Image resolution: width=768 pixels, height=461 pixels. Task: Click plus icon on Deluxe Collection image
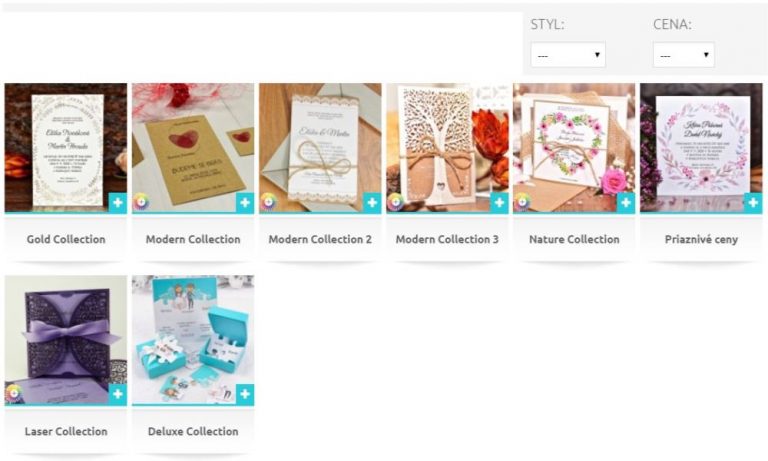tap(245, 394)
